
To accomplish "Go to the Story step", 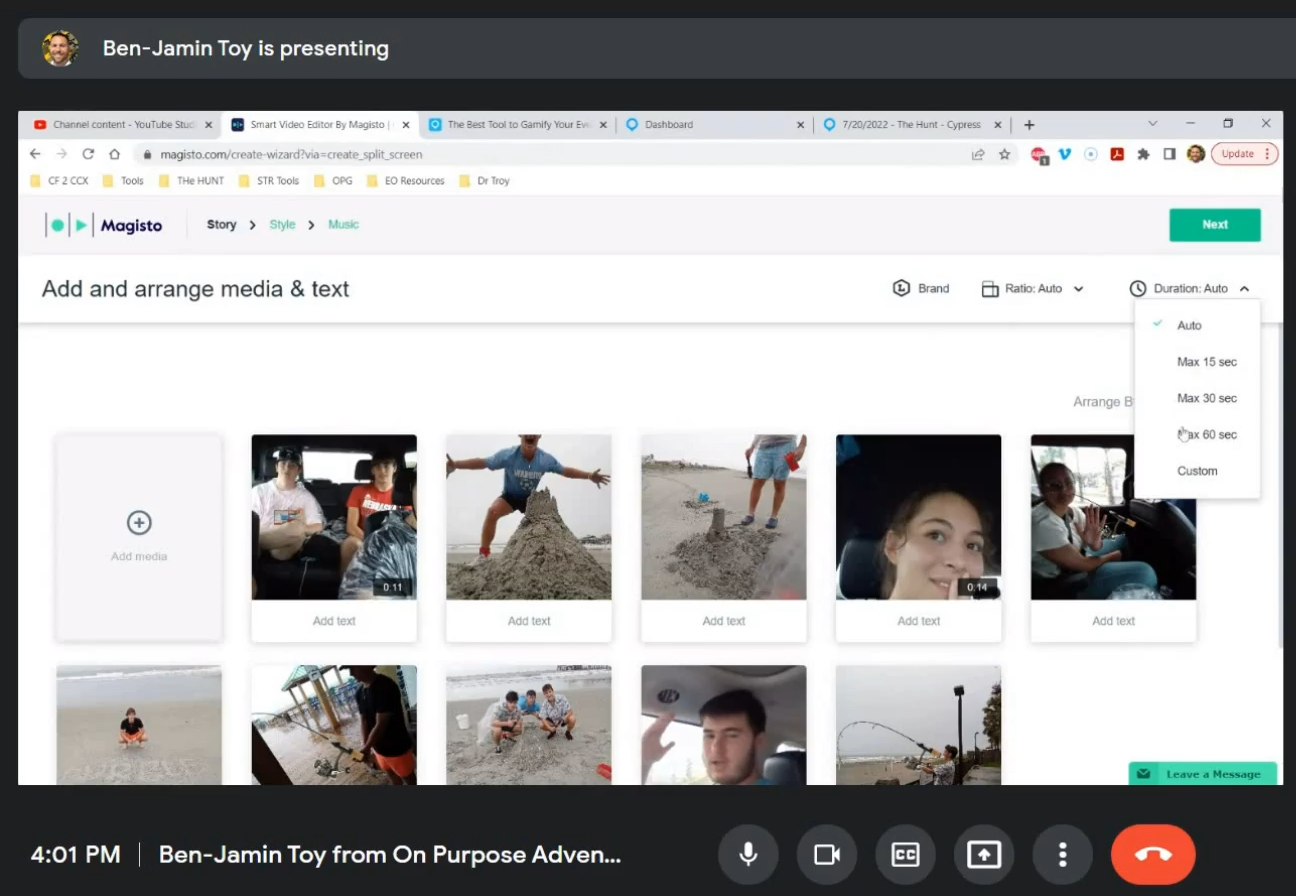I will click(222, 224).
